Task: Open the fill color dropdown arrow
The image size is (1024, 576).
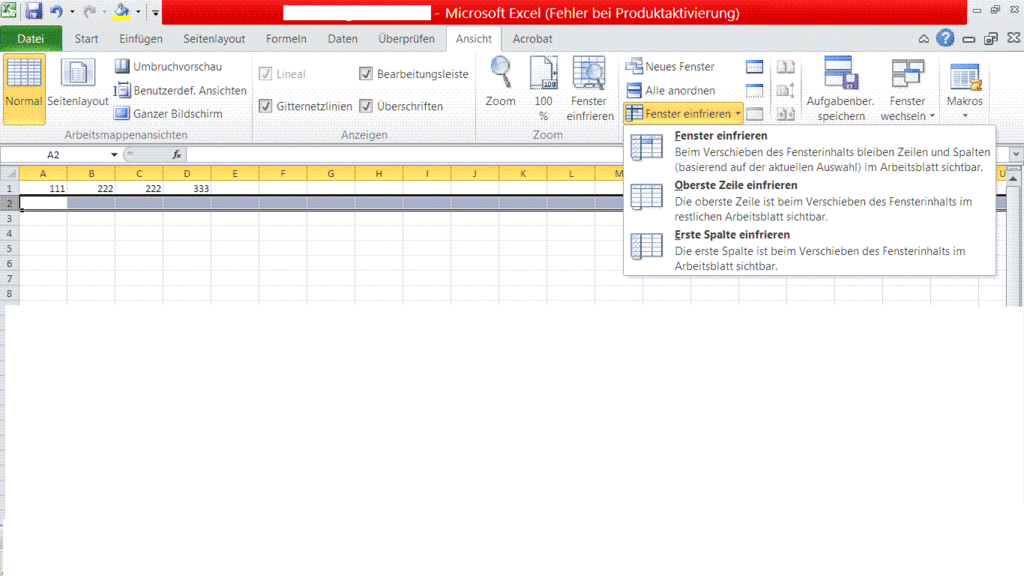Action: coord(138,12)
